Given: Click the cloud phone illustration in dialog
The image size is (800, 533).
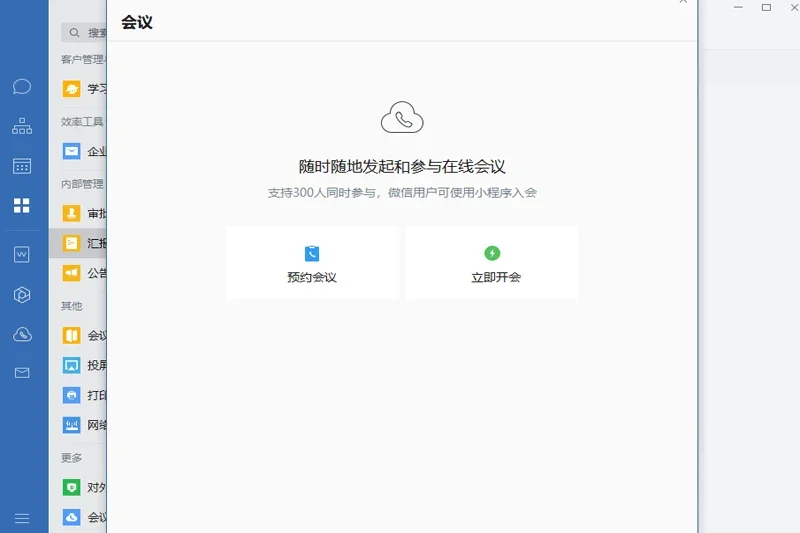Looking at the screenshot, I should (402, 117).
